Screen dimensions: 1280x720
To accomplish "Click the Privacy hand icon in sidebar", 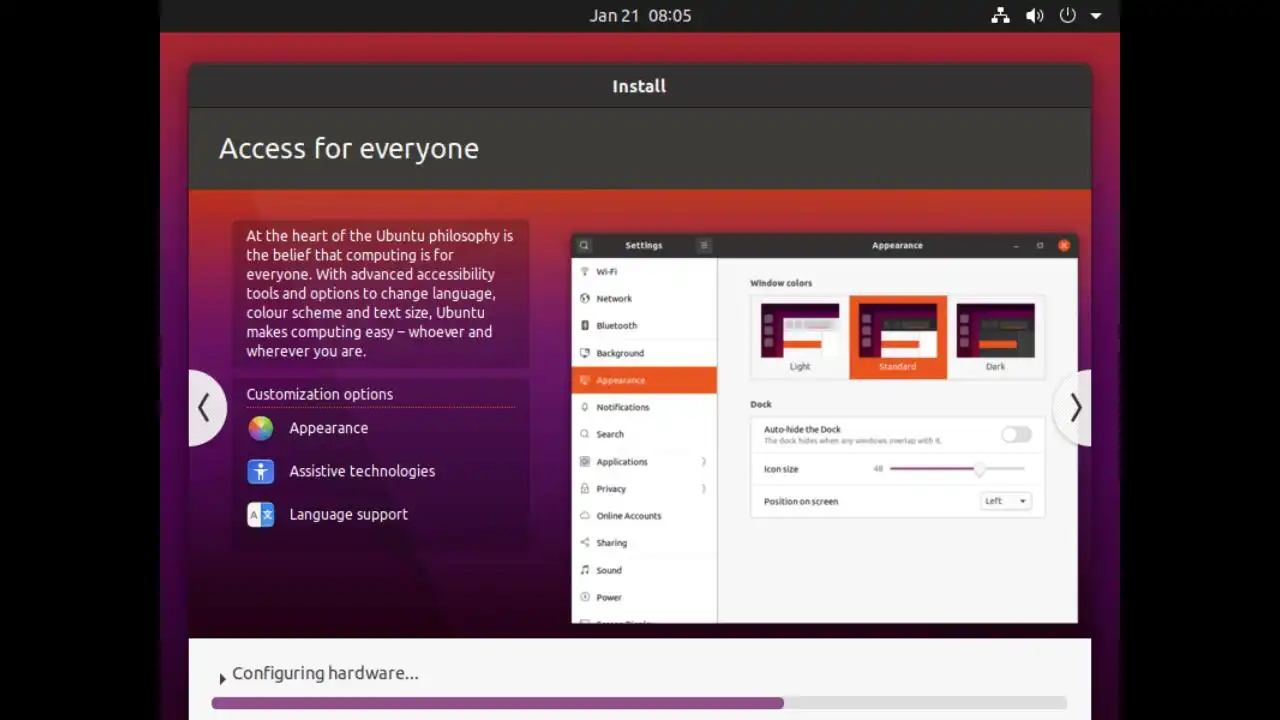I will pyautogui.click(x=585, y=488).
